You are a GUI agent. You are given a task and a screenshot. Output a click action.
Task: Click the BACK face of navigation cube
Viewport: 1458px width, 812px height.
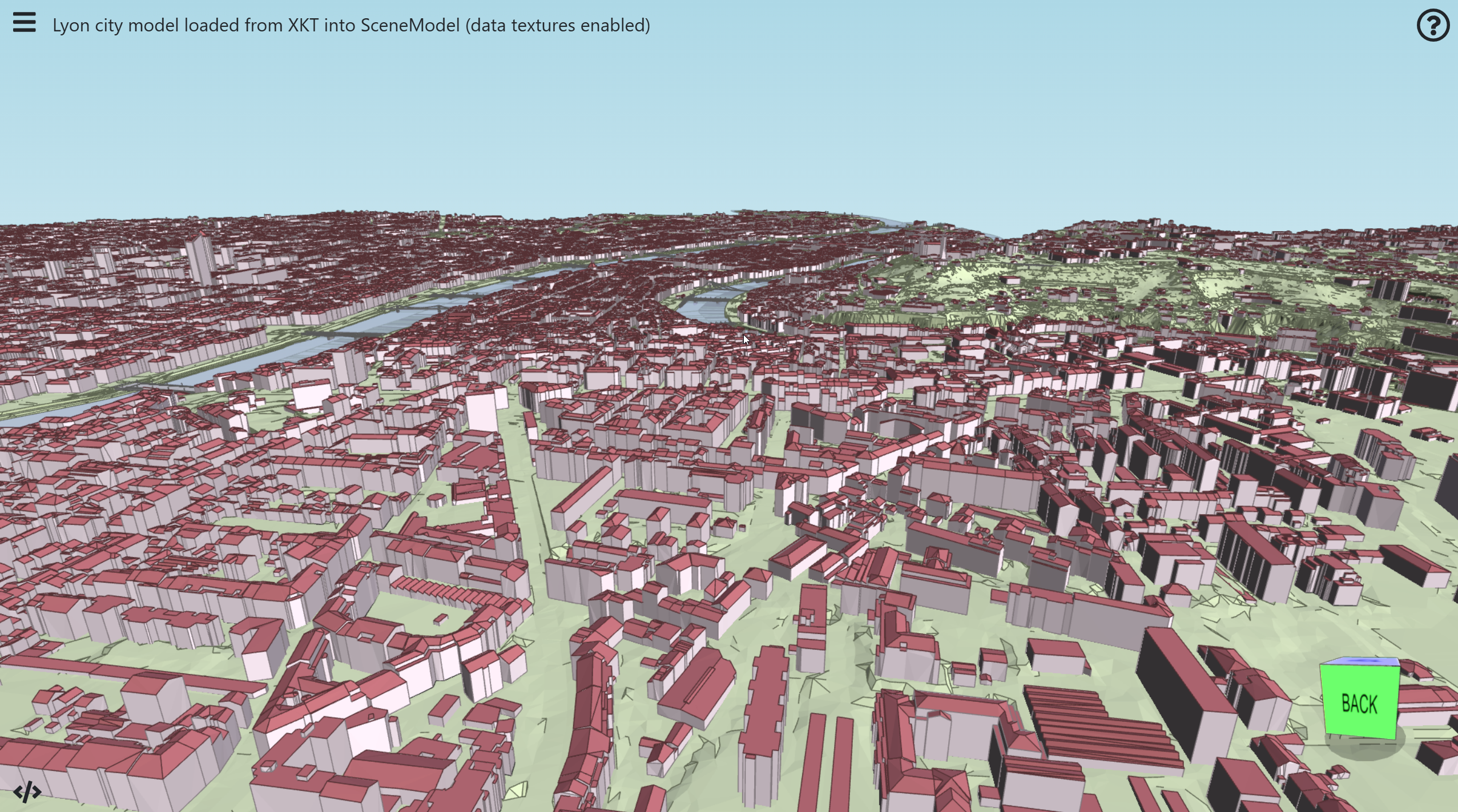point(1359,704)
